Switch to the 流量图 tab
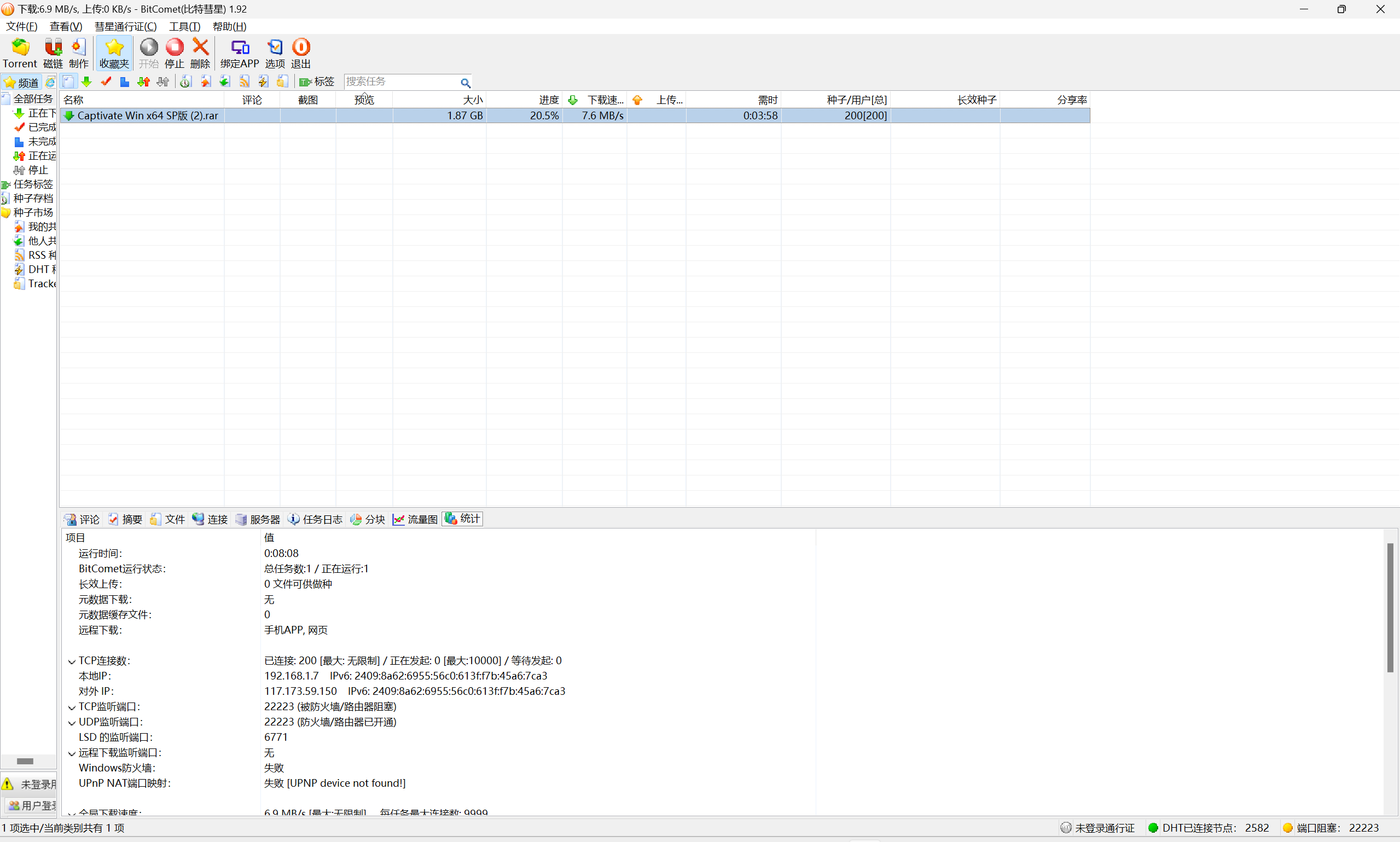Screen dimensions: 1400x842 coord(415,519)
